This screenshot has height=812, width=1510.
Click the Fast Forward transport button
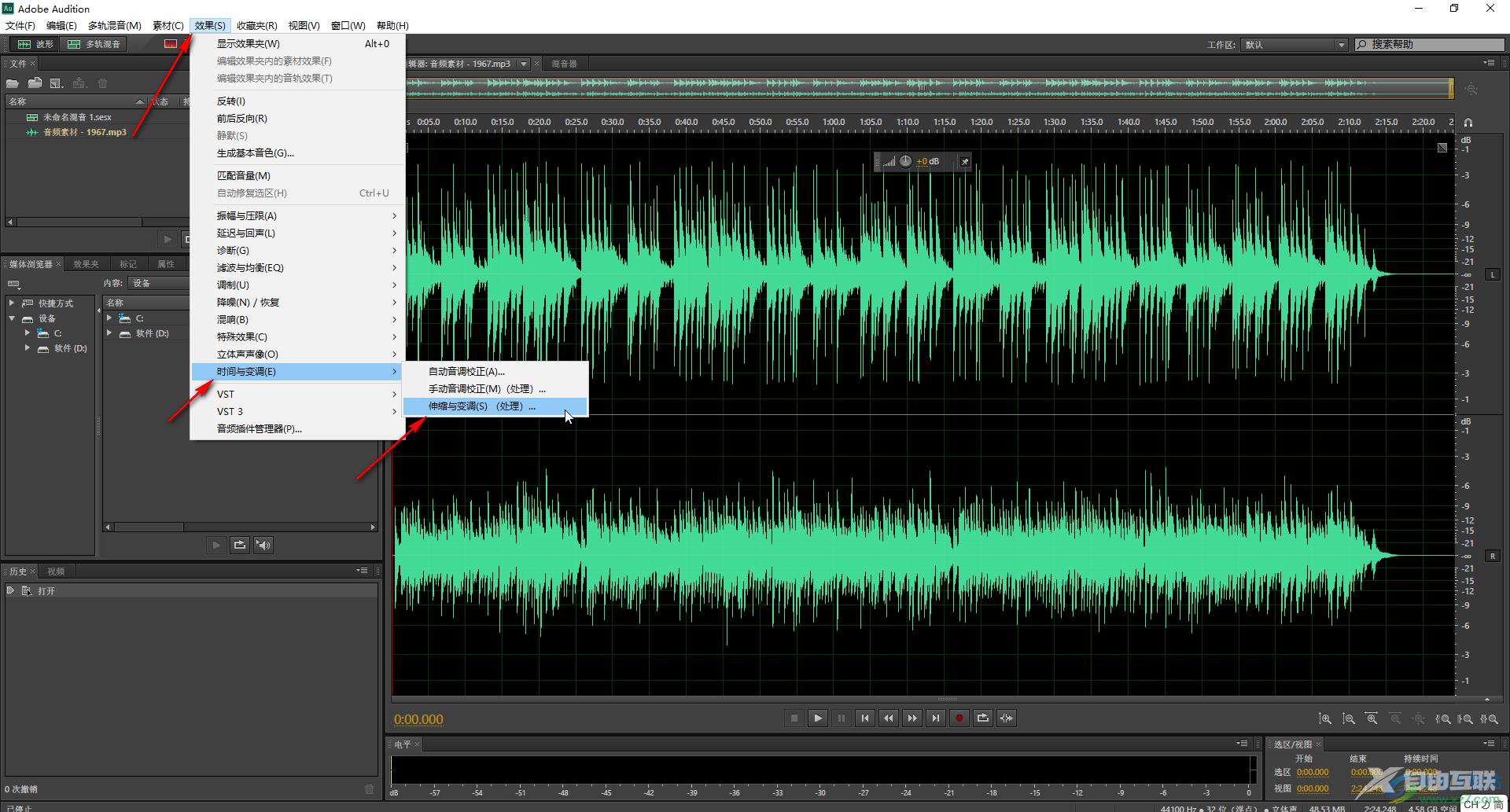(912, 718)
